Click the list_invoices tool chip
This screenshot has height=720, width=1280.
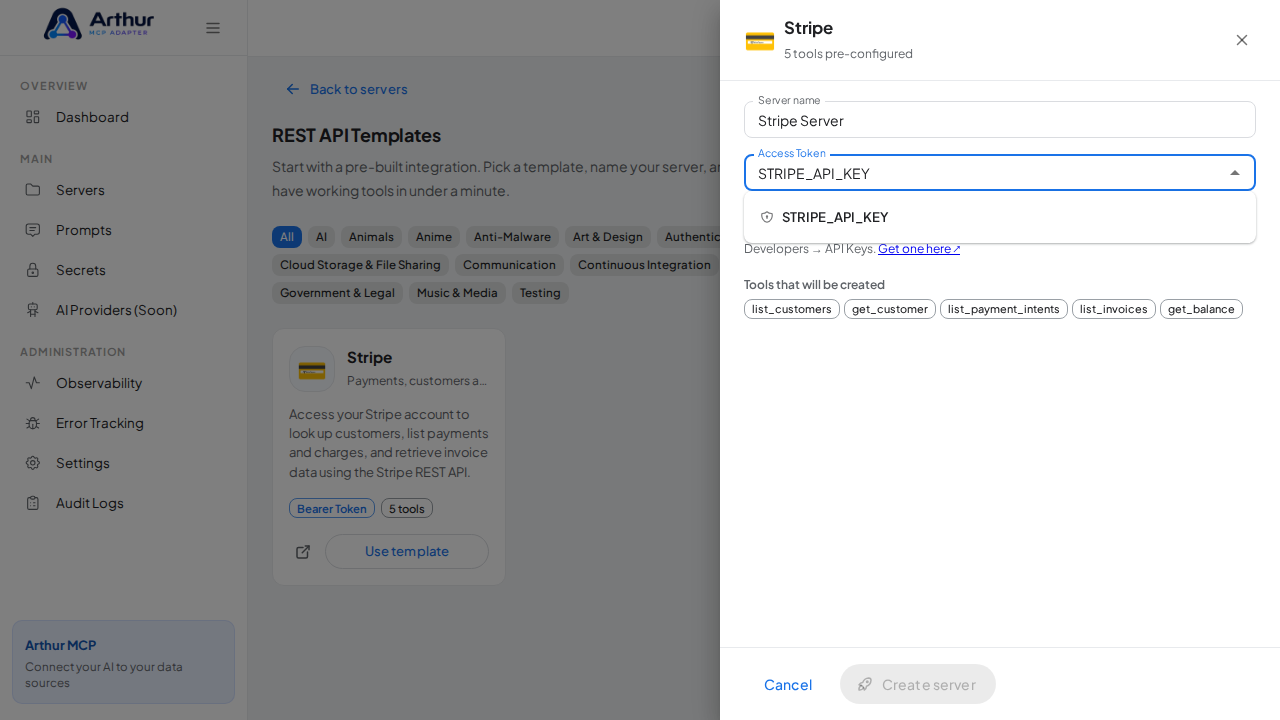click(1114, 309)
